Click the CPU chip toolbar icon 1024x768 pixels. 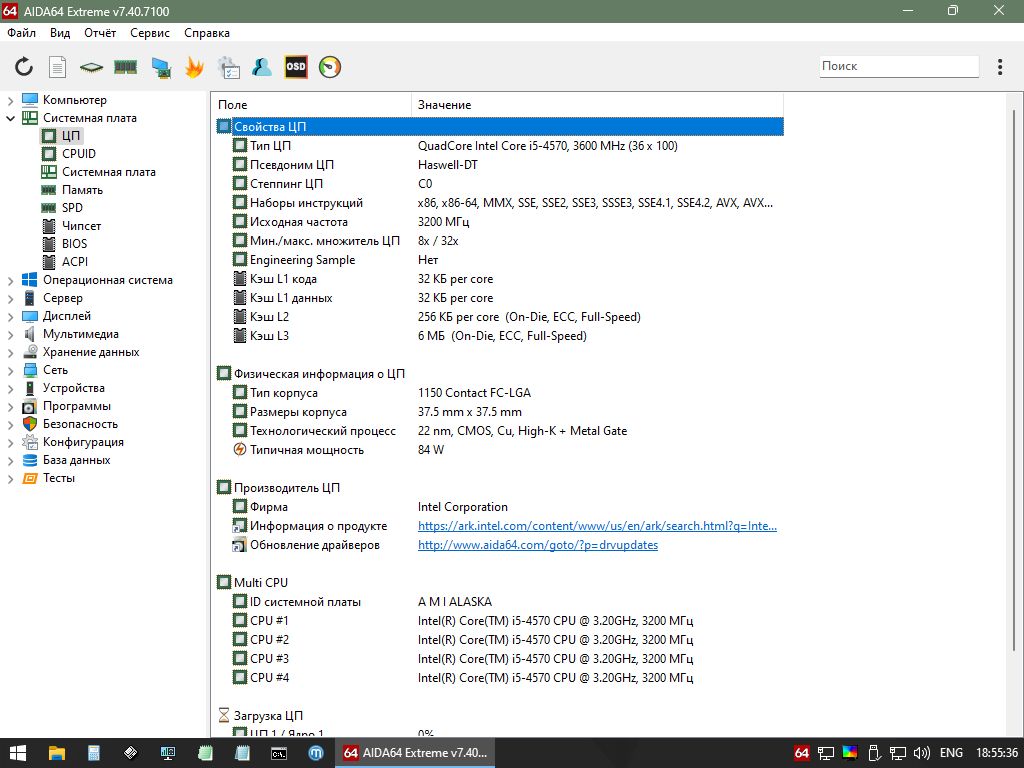pyautogui.click(x=91, y=67)
